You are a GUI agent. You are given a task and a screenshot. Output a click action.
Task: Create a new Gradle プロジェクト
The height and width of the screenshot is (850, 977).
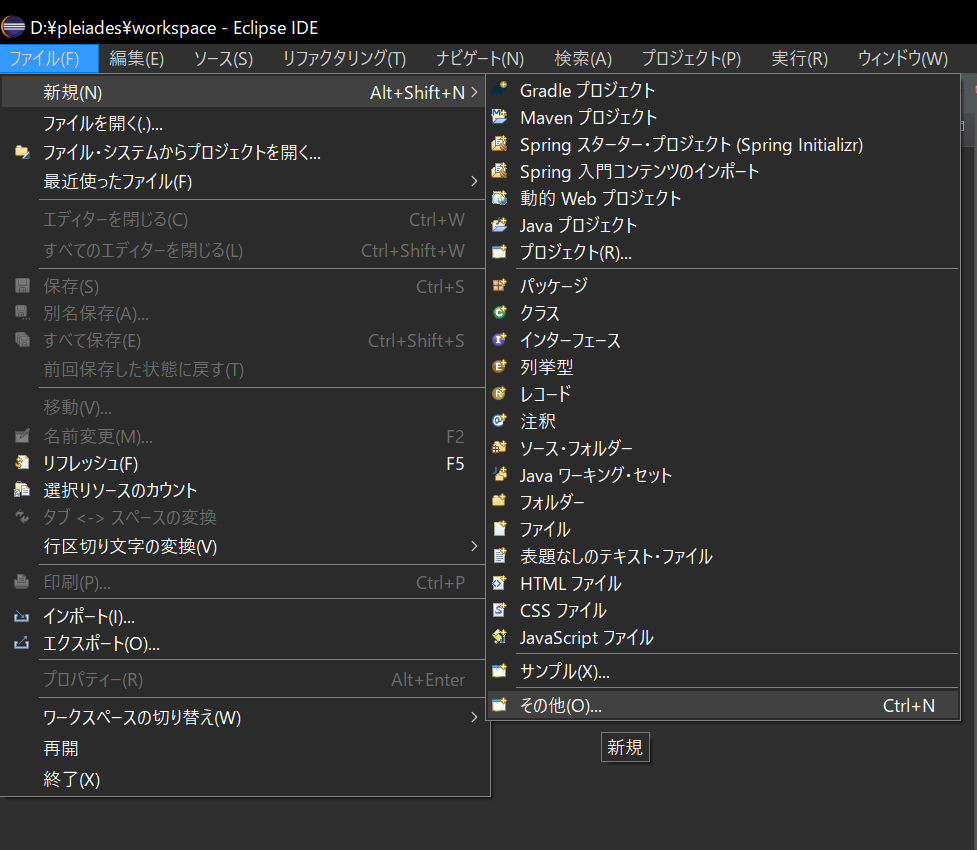click(x=587, y=89)
